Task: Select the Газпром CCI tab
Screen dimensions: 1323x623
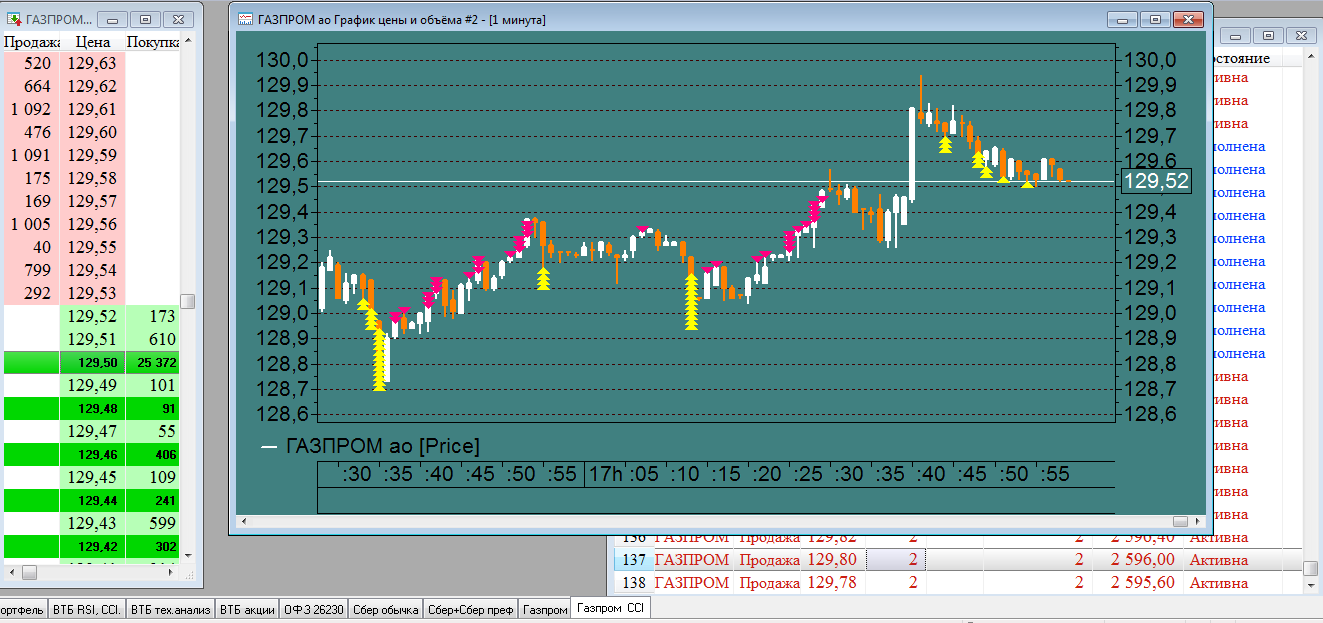Action: click(611, 608)
